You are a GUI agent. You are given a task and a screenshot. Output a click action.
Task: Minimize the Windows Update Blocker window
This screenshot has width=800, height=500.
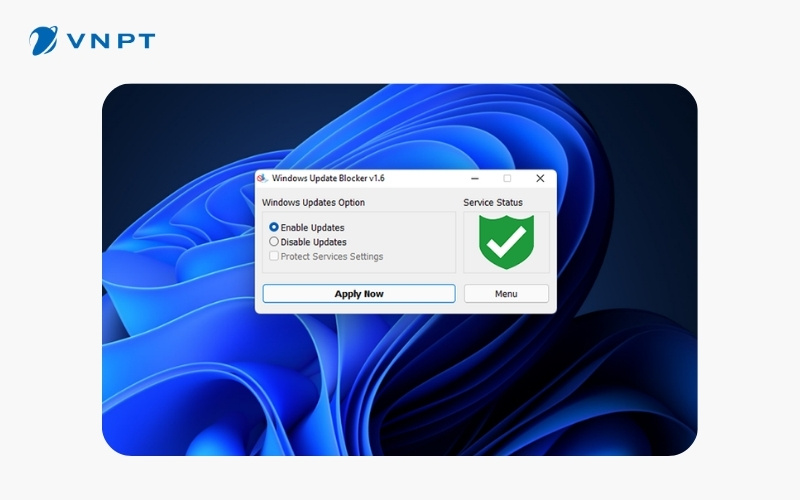(x=475, y=179)
